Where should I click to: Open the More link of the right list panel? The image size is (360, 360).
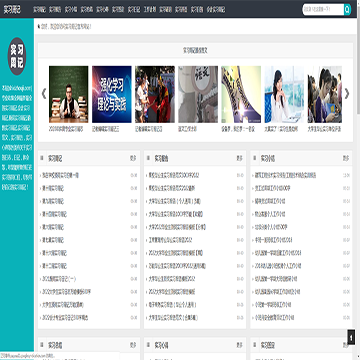(346, 159)
